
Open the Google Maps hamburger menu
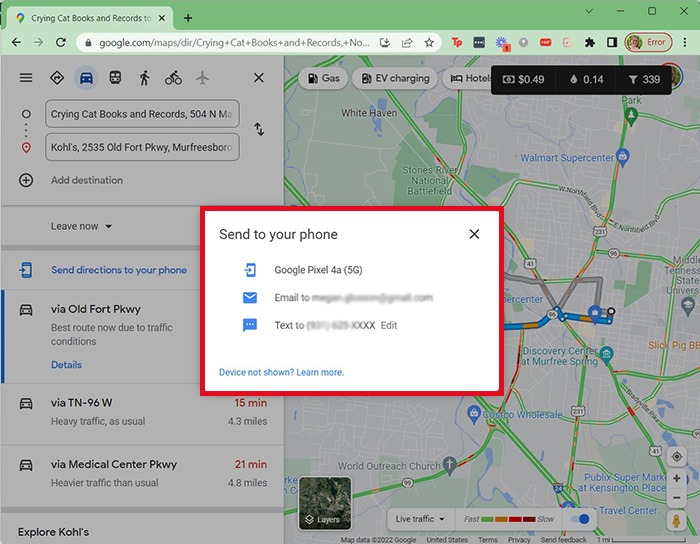(x=26, y=78)
